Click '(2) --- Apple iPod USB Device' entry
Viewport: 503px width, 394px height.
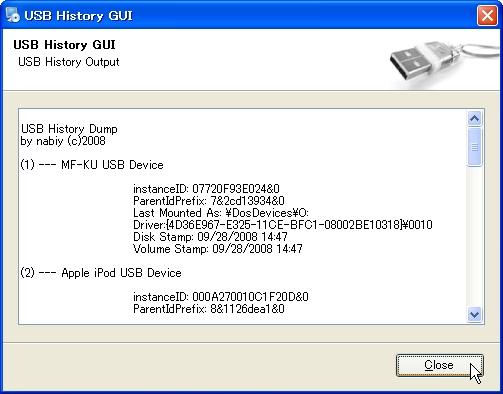(x=101, y=273)
